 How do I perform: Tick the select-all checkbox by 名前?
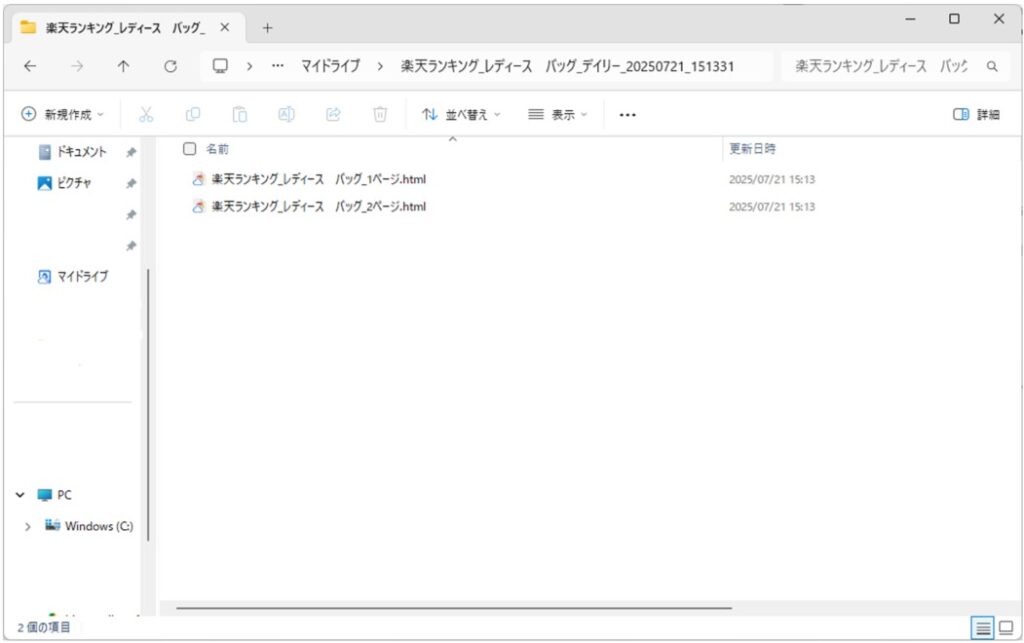pyautogui.click(x=189, y=149)
